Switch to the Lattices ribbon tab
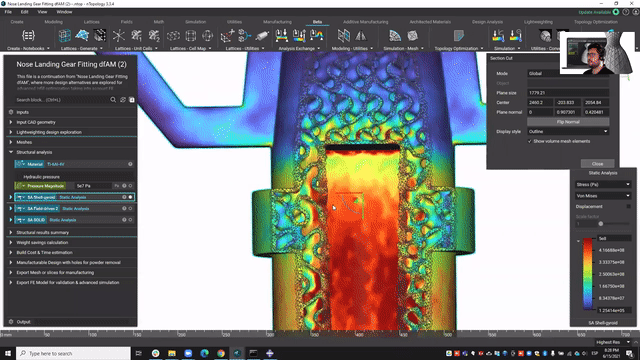The width and height of the screenshot is (640, 360). tap(91, 22)
